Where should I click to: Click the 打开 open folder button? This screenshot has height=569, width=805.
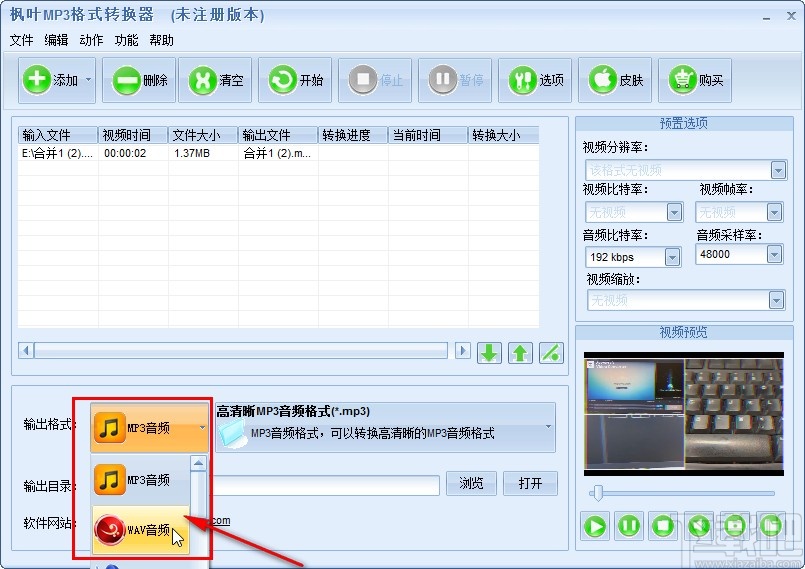pyautogui.click(x=530, y=483)
